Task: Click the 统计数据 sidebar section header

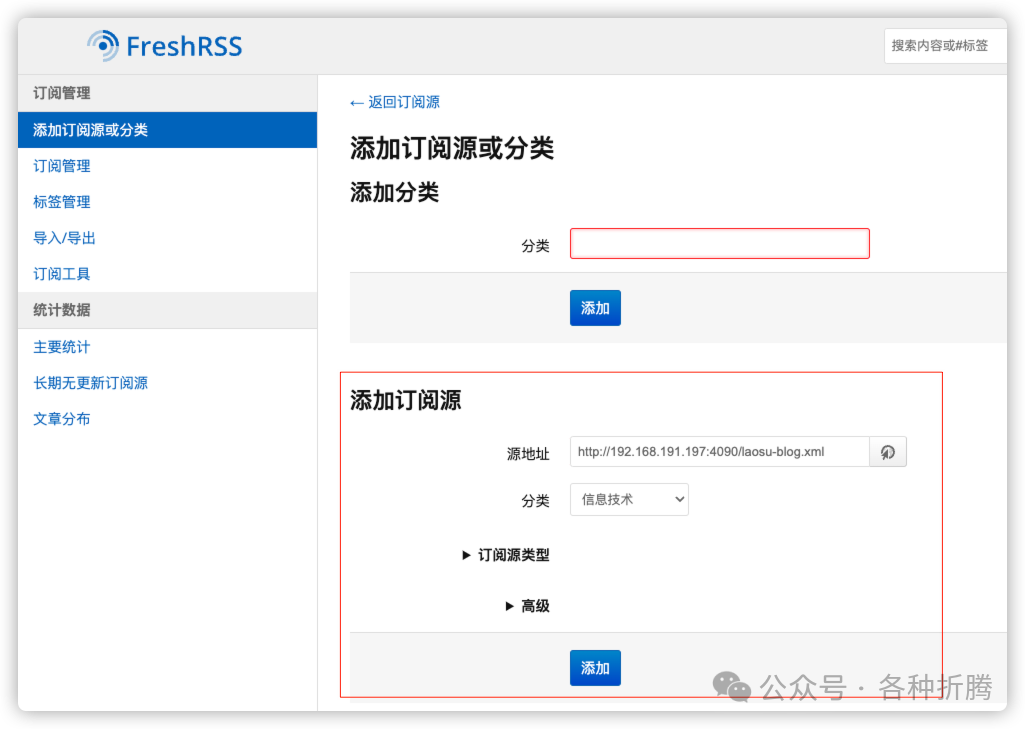Action: tap(167, 310)
